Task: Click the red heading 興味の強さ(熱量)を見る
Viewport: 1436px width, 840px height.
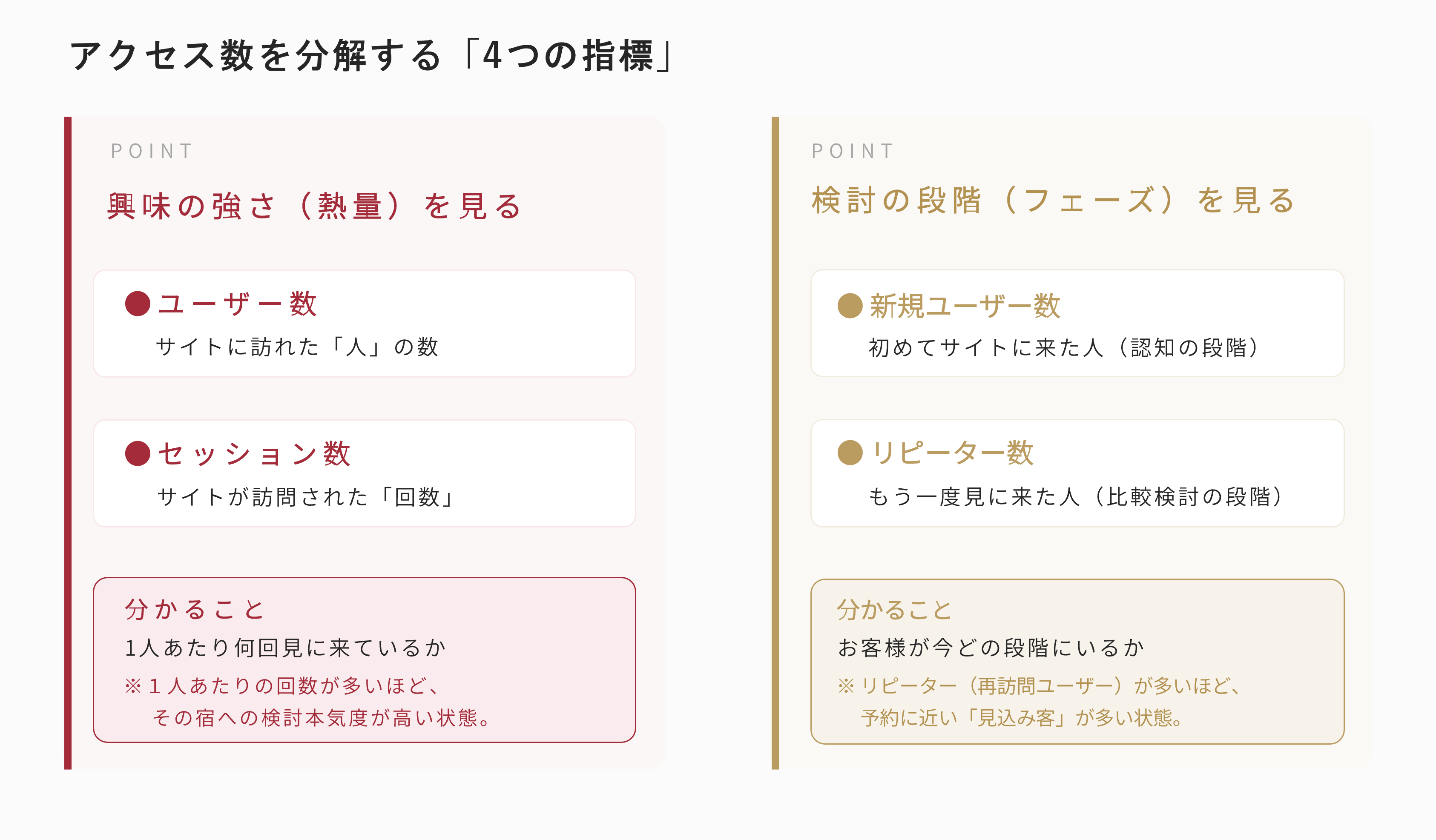Action: [315, 206]
